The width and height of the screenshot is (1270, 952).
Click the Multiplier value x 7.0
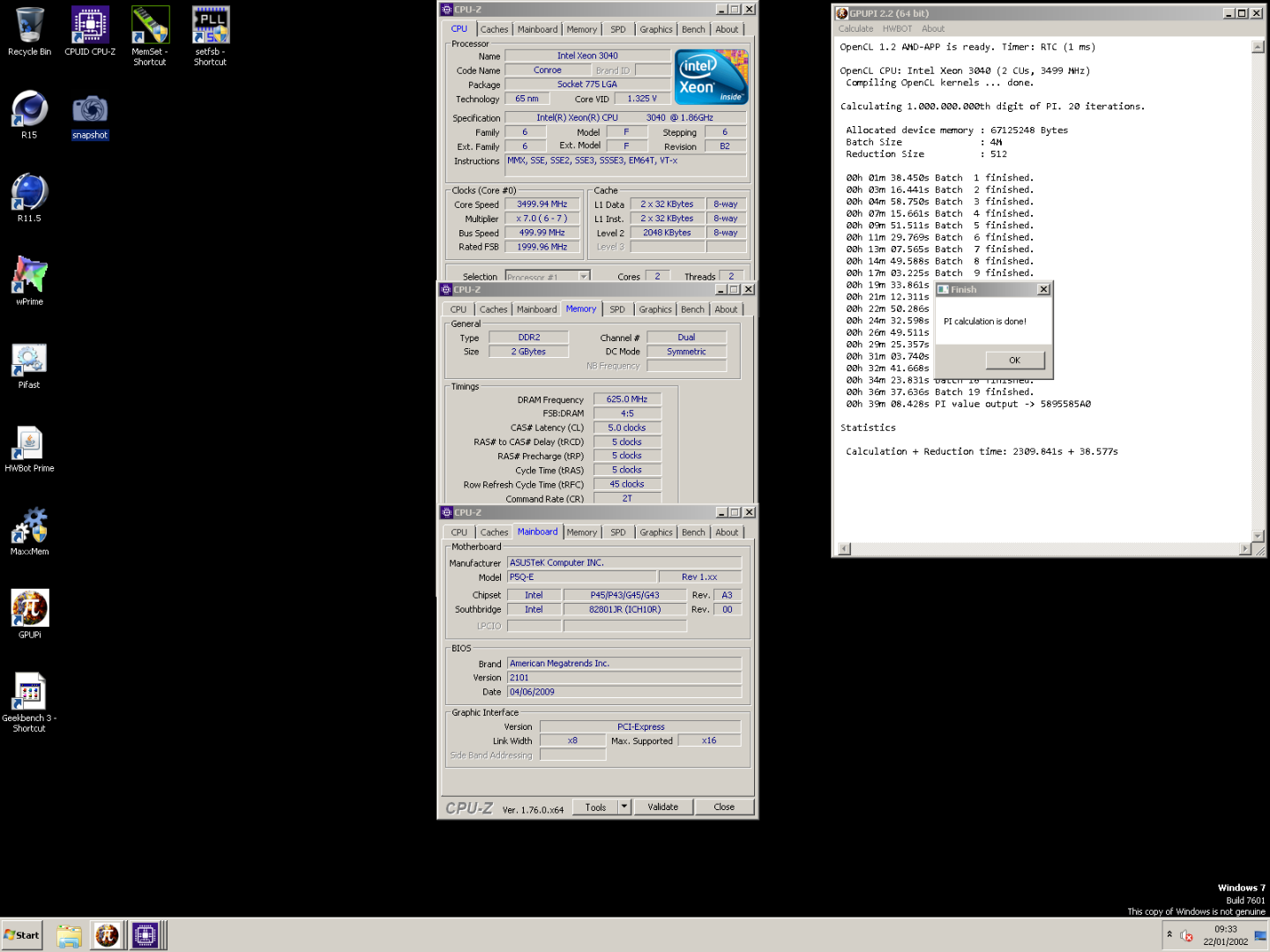(x=542, y=219)
